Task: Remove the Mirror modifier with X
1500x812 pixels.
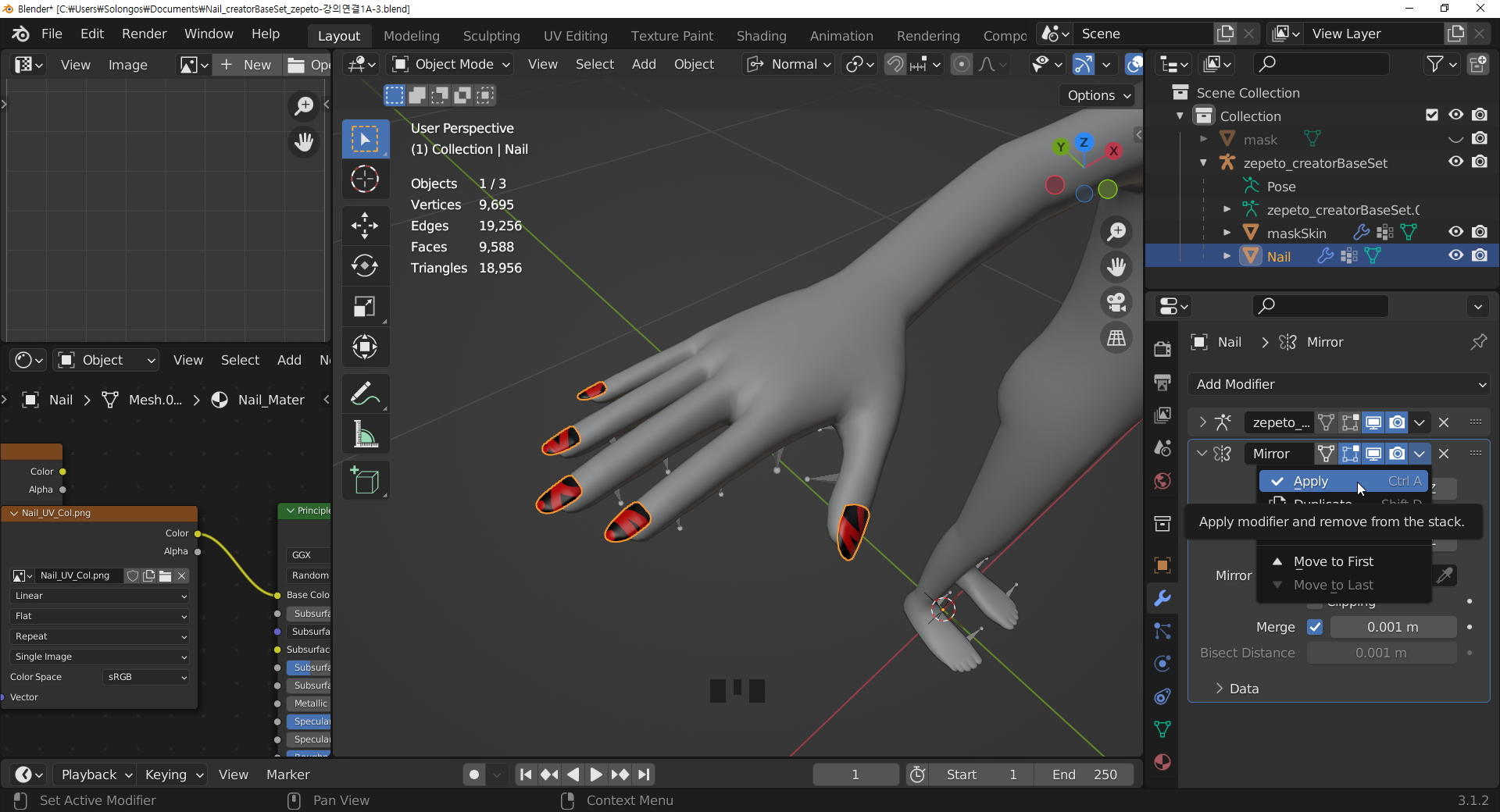Action: click(x=1444, y=454)
